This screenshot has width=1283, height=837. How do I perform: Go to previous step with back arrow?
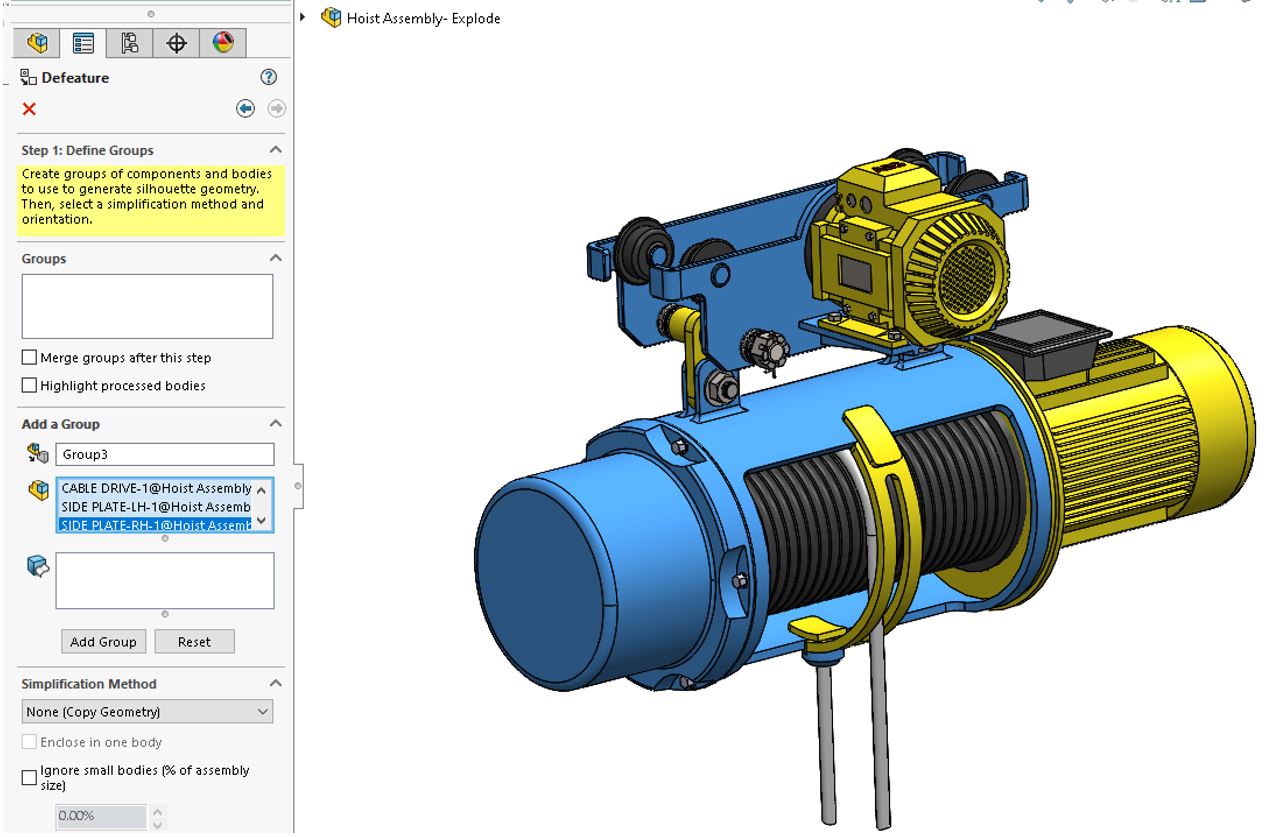click(245, 108)
